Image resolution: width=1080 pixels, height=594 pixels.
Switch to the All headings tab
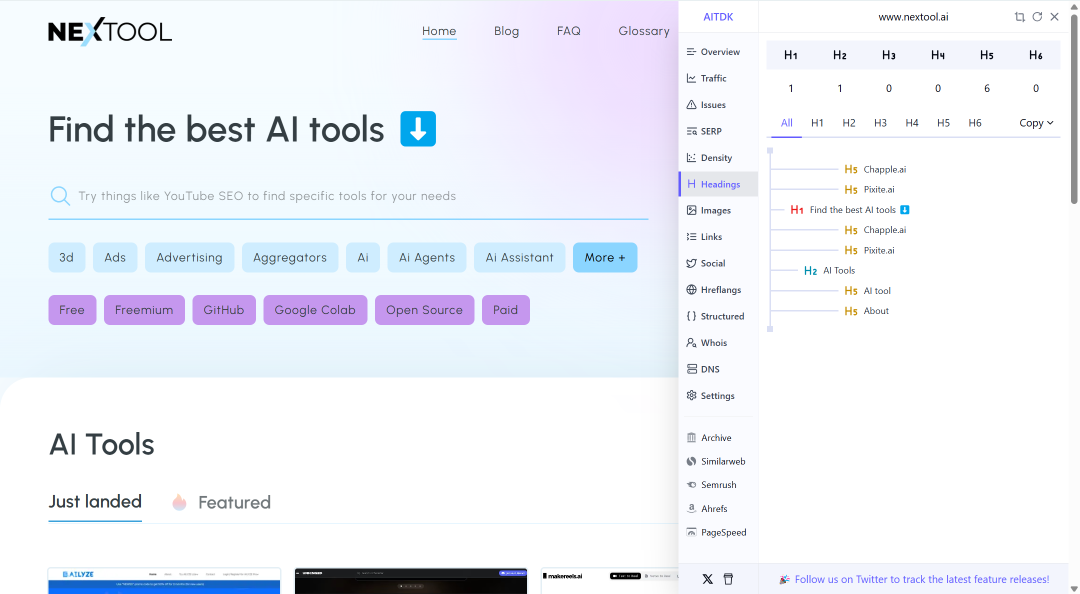[787, 123]
